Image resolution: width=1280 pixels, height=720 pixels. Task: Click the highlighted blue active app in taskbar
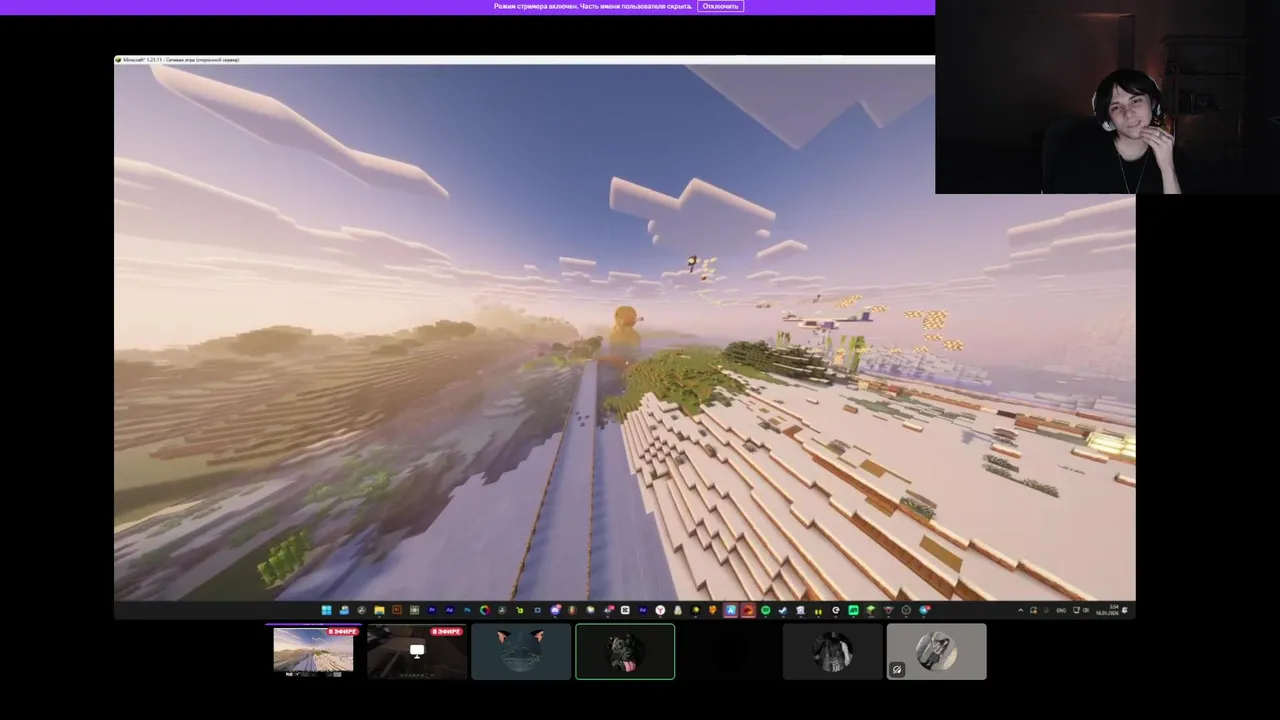(731, 610)
